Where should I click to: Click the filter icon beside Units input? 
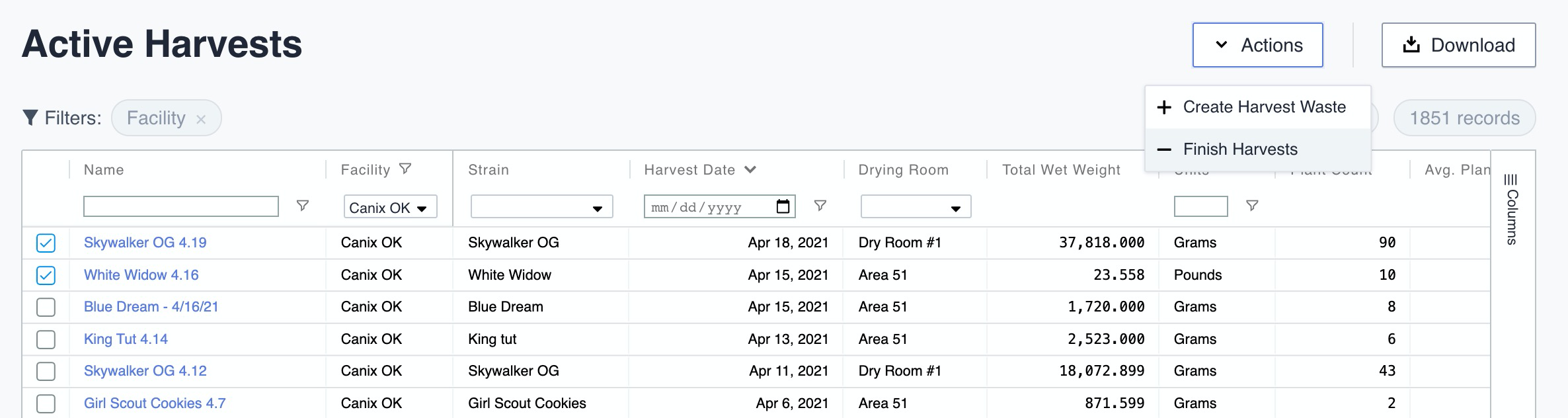pos(1252,206)
